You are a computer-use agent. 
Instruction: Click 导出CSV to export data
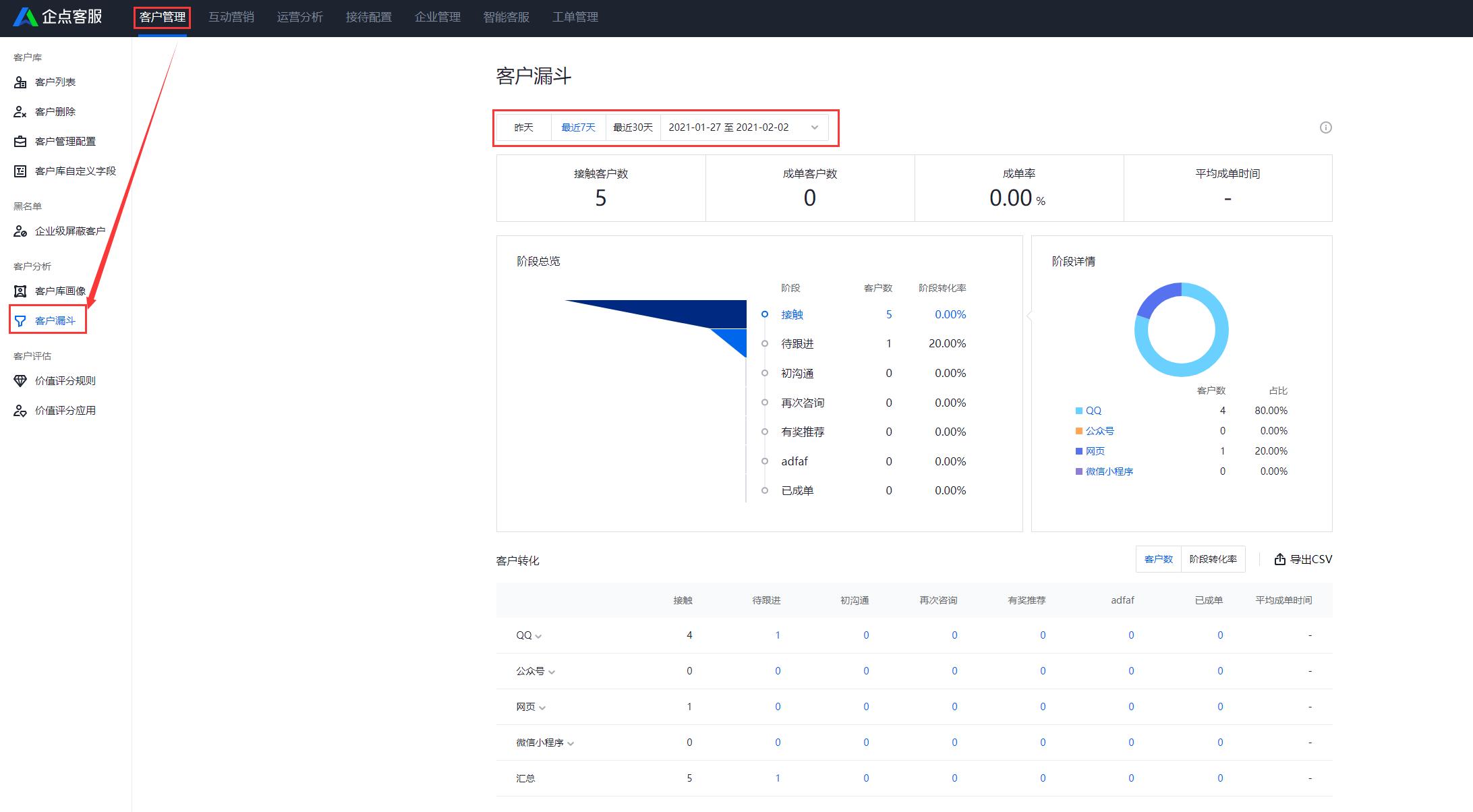click(x=1302, y=559)
